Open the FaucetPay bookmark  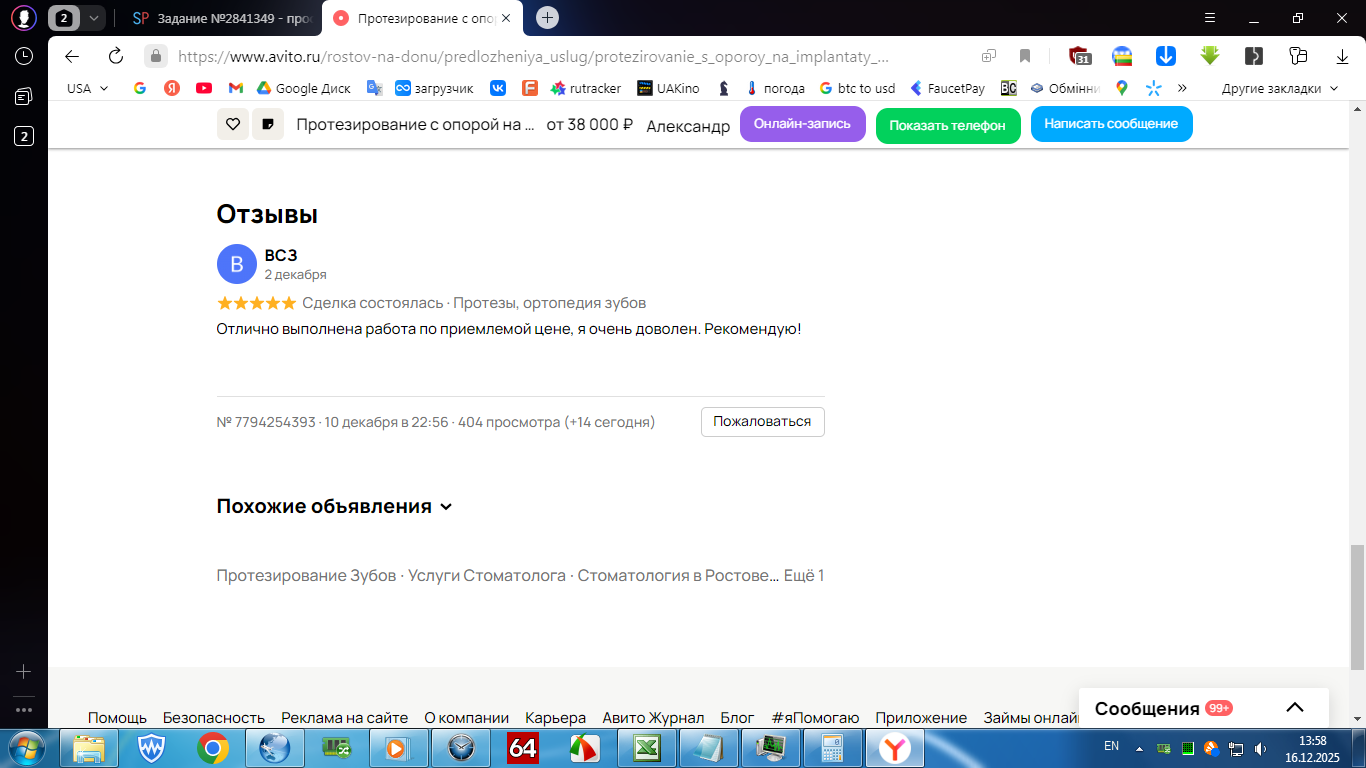point(947,88)
